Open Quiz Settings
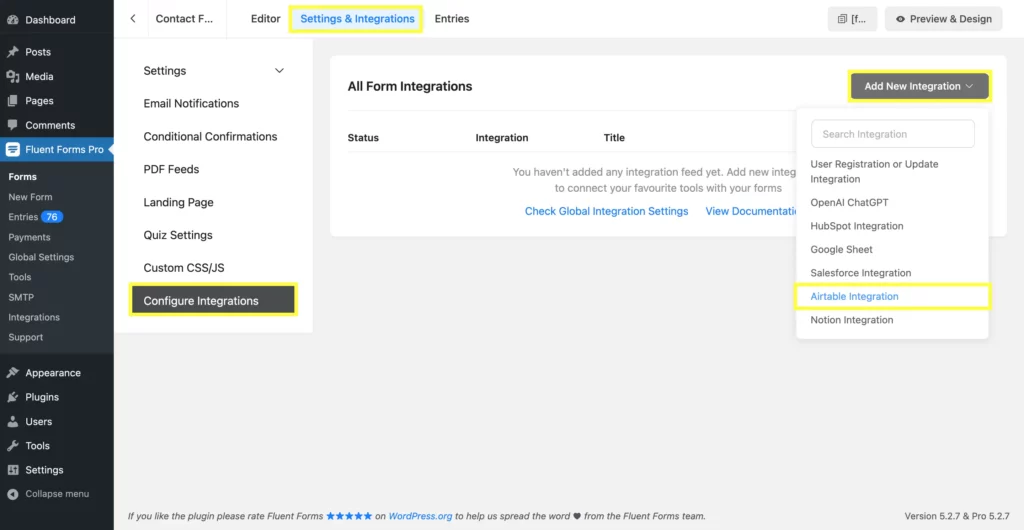 (x=178, y=235)
